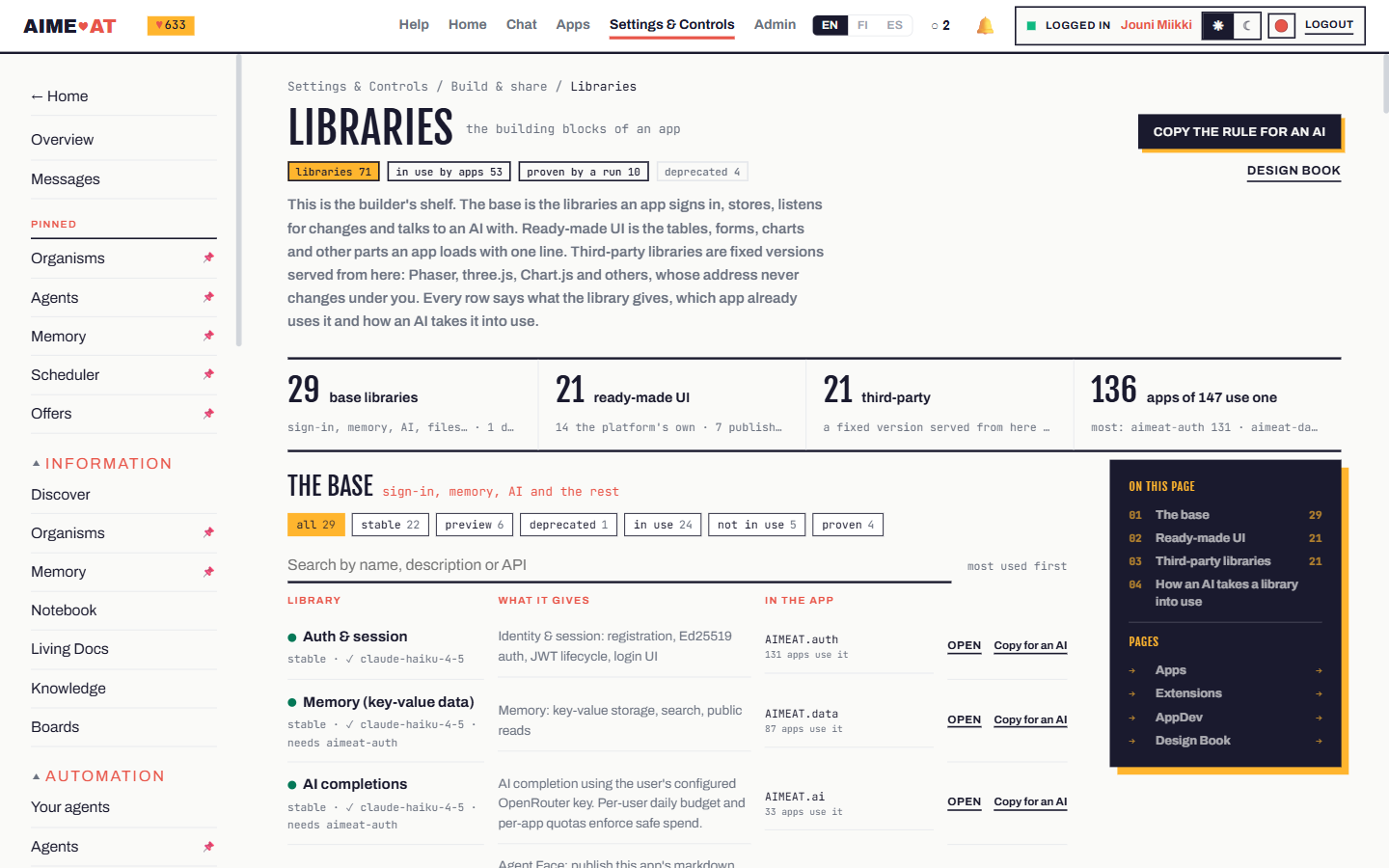This screenshot has height=868, width=1389.
Task: Copy AI completions for an AI
Action: pos(1030,802)
